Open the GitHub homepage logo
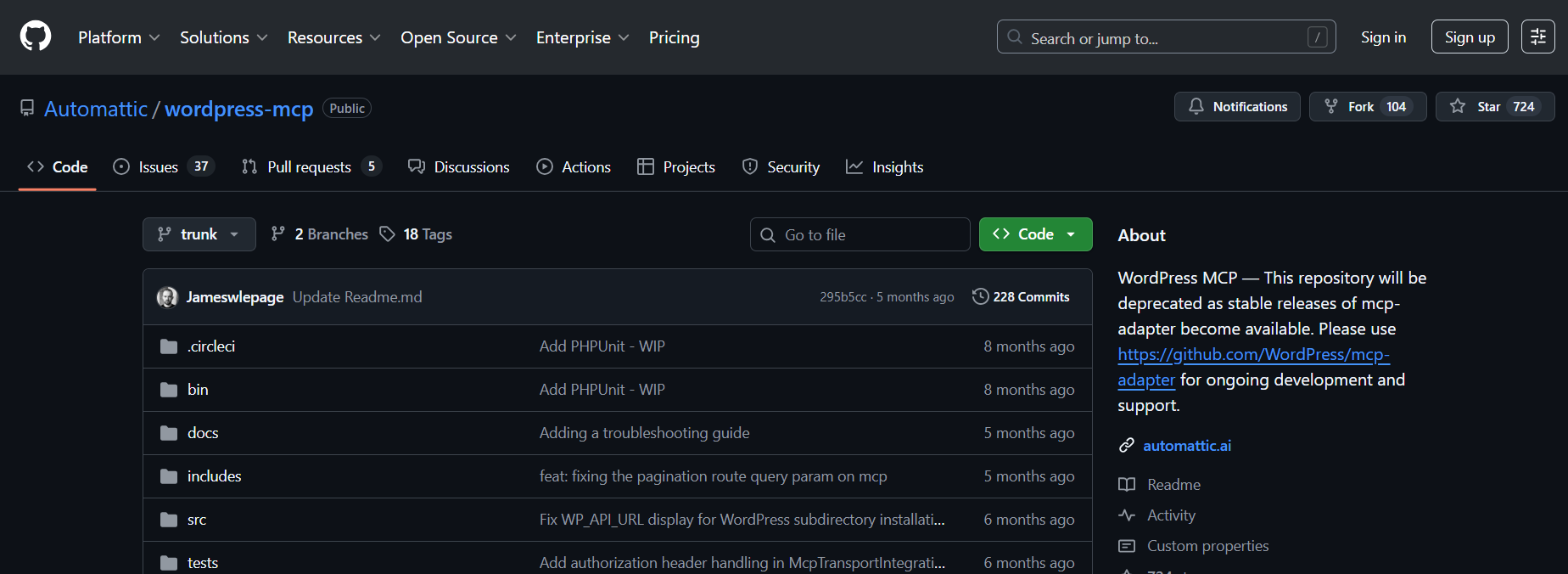 [36, 37]
